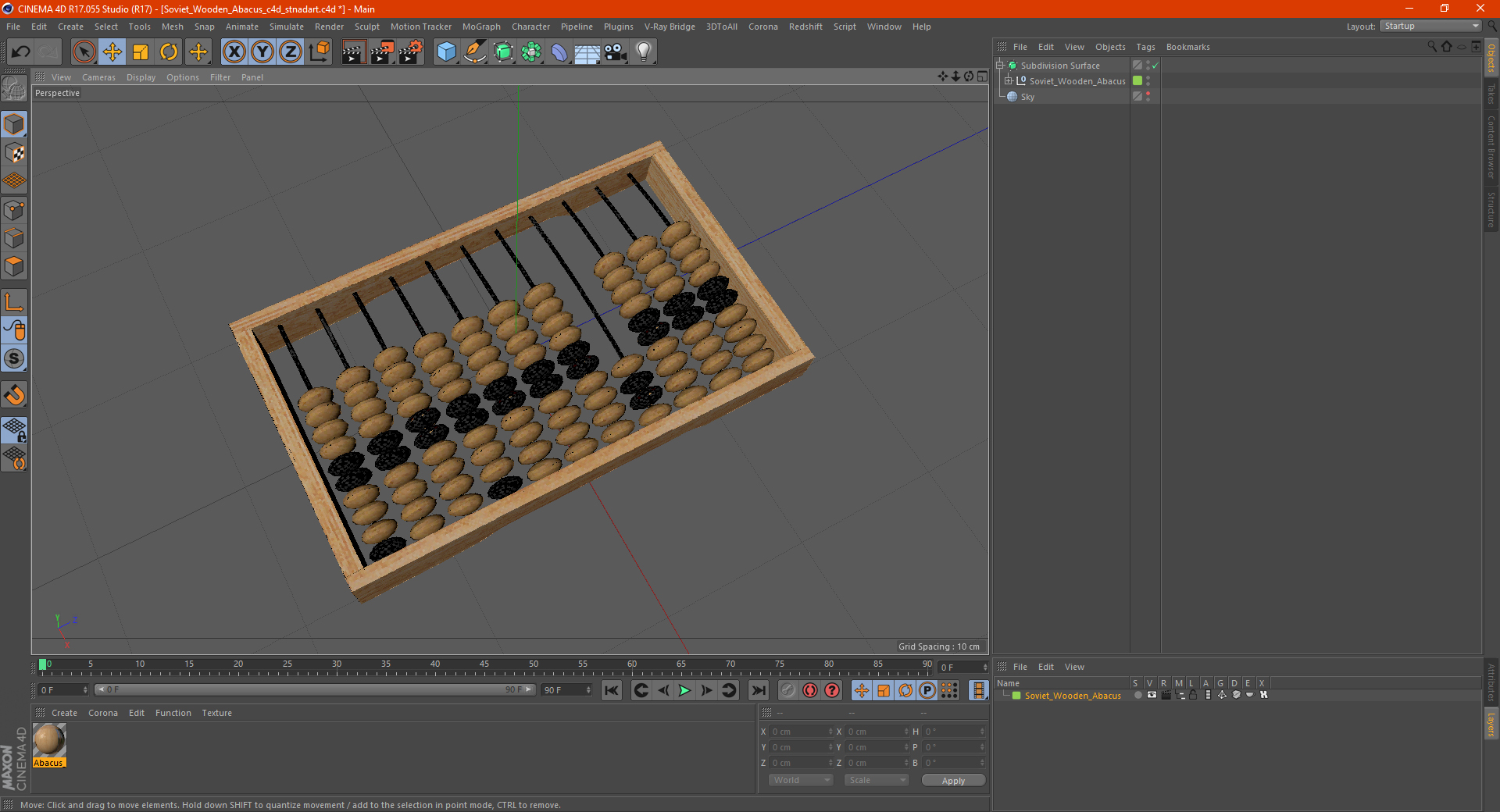Image resolution: width=1500 pixels, height=812 pixels.
Task: Toggle the Subdivision Surface green checkmark
Action: point(1155,66)
